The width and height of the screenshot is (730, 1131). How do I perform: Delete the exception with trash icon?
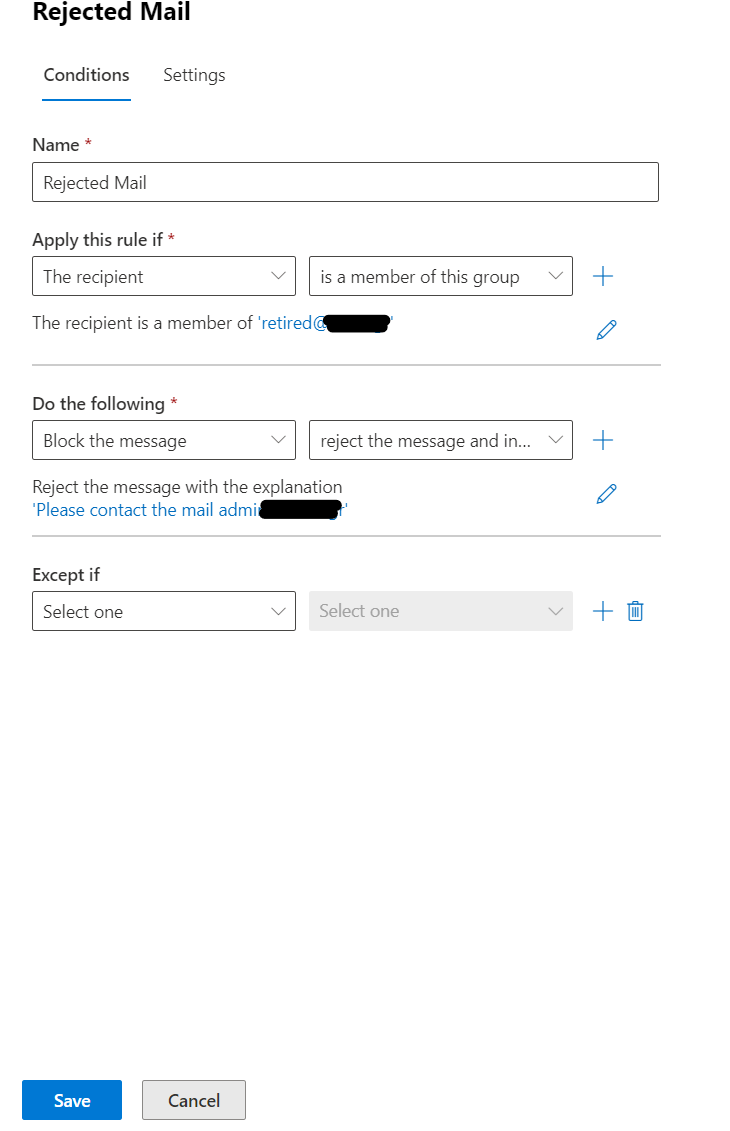tap(635, 611)
